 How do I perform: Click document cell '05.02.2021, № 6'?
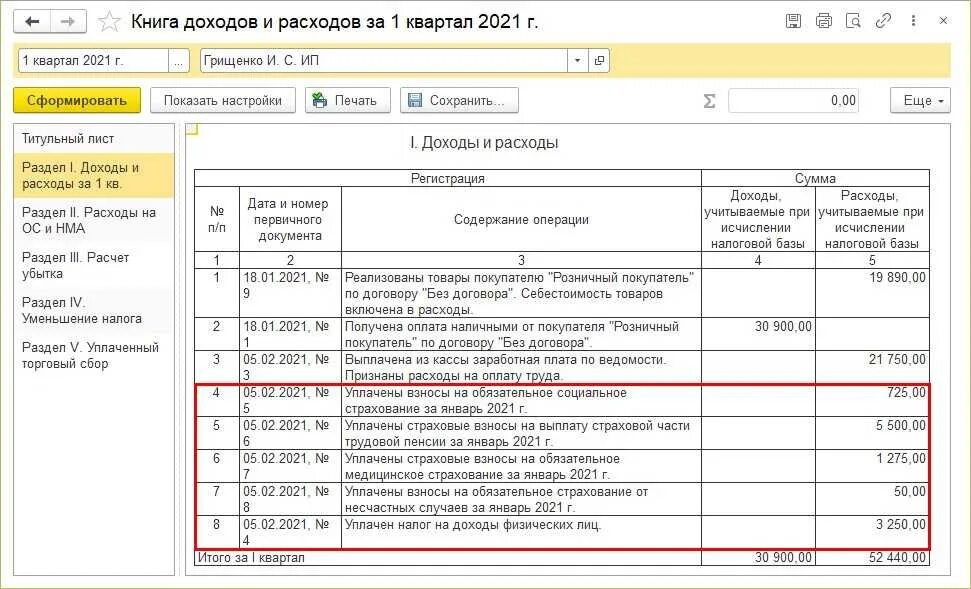(290, 434)
